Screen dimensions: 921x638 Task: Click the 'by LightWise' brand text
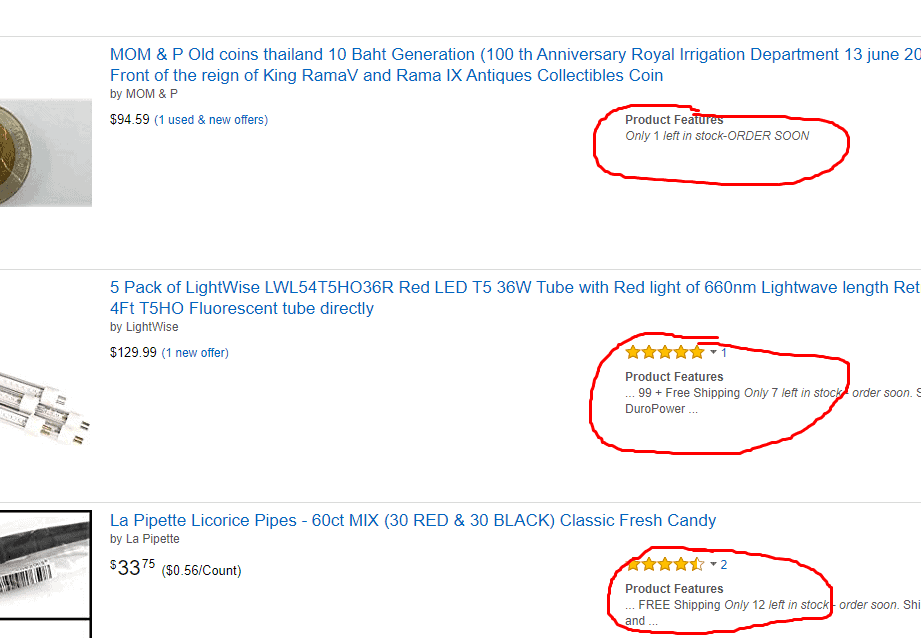click(144, 327)
